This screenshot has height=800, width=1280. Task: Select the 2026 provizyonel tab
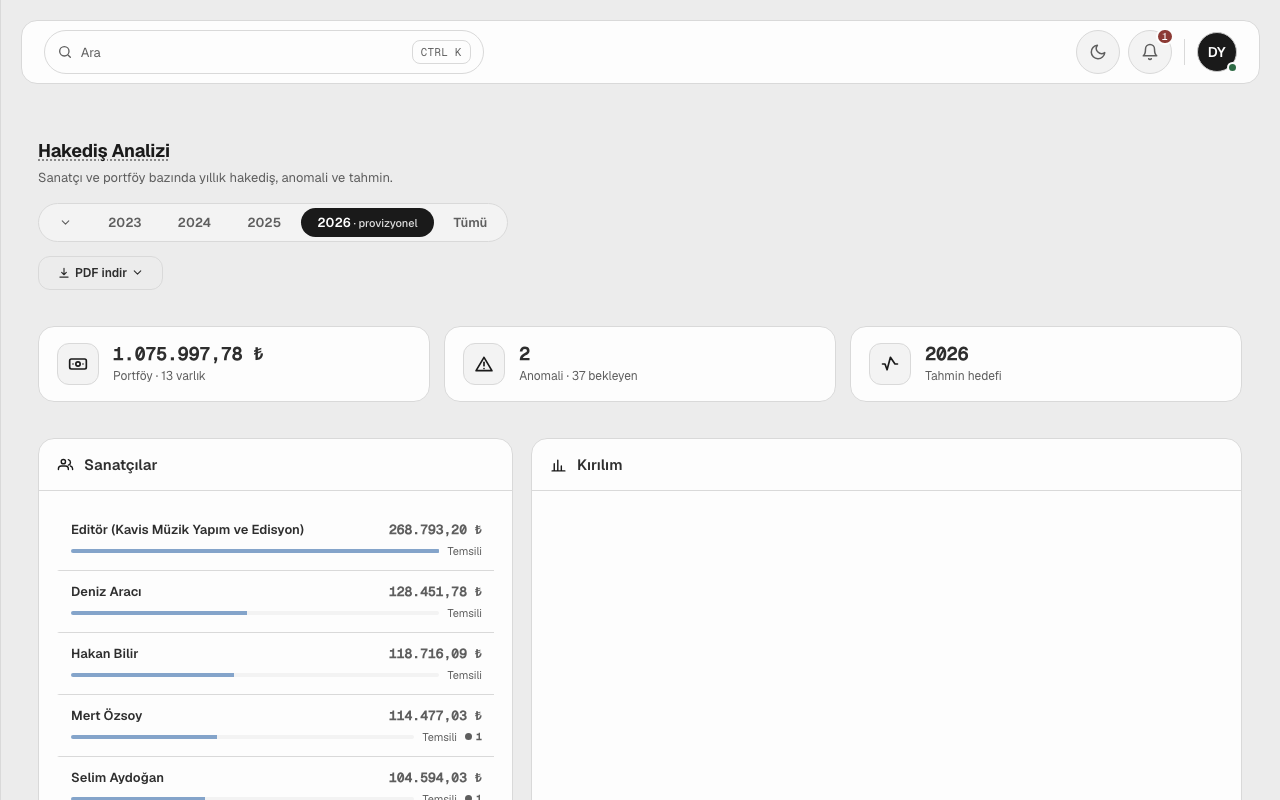click(367, 222)
